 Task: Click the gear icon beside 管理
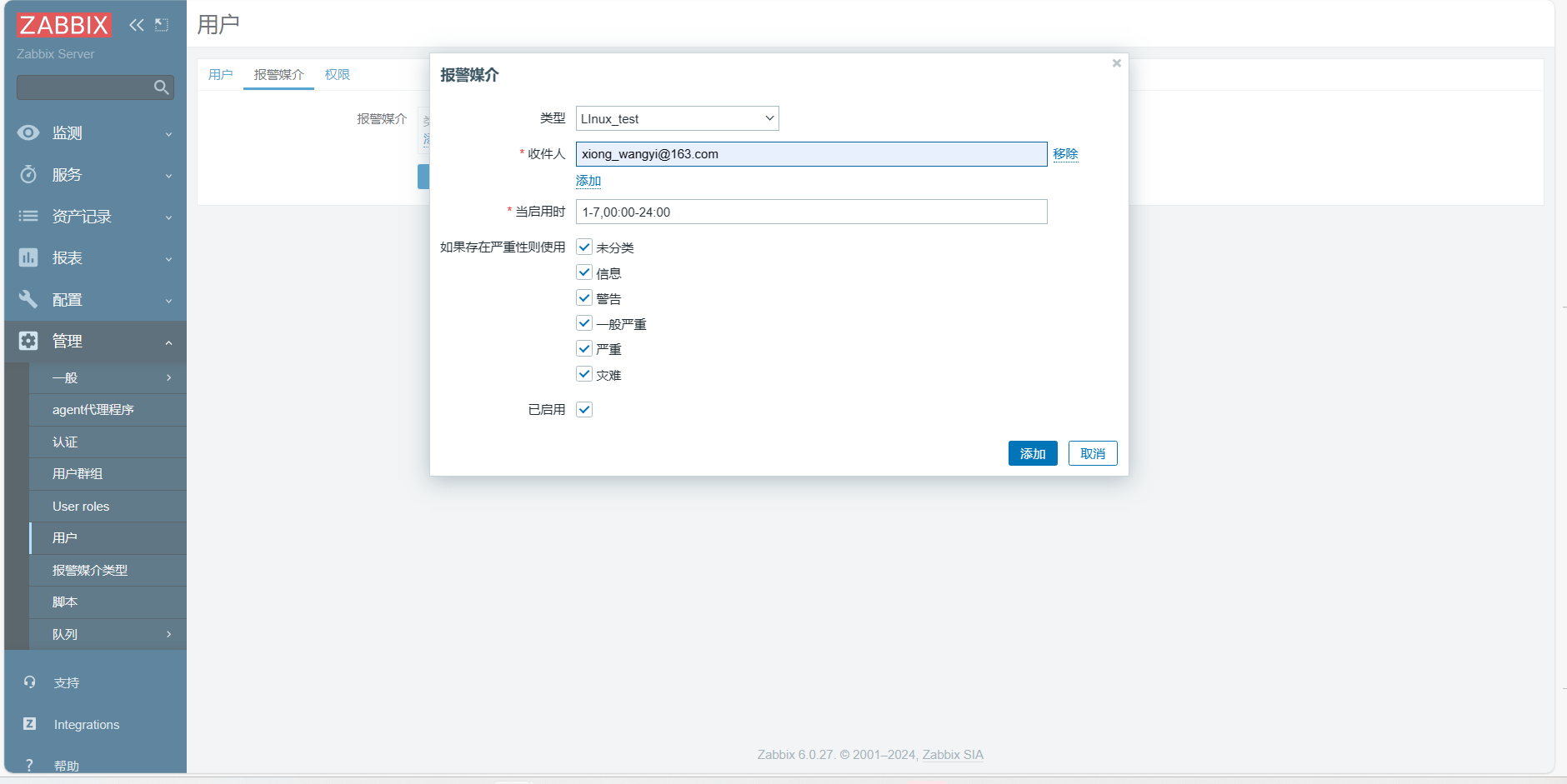point(28,341)
